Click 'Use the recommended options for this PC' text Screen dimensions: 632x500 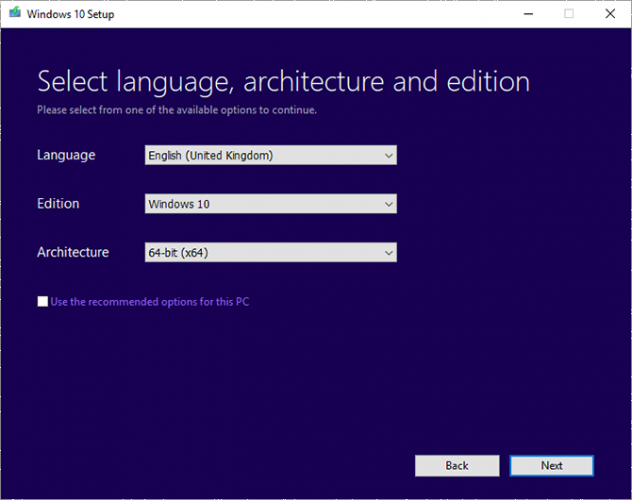149,301
